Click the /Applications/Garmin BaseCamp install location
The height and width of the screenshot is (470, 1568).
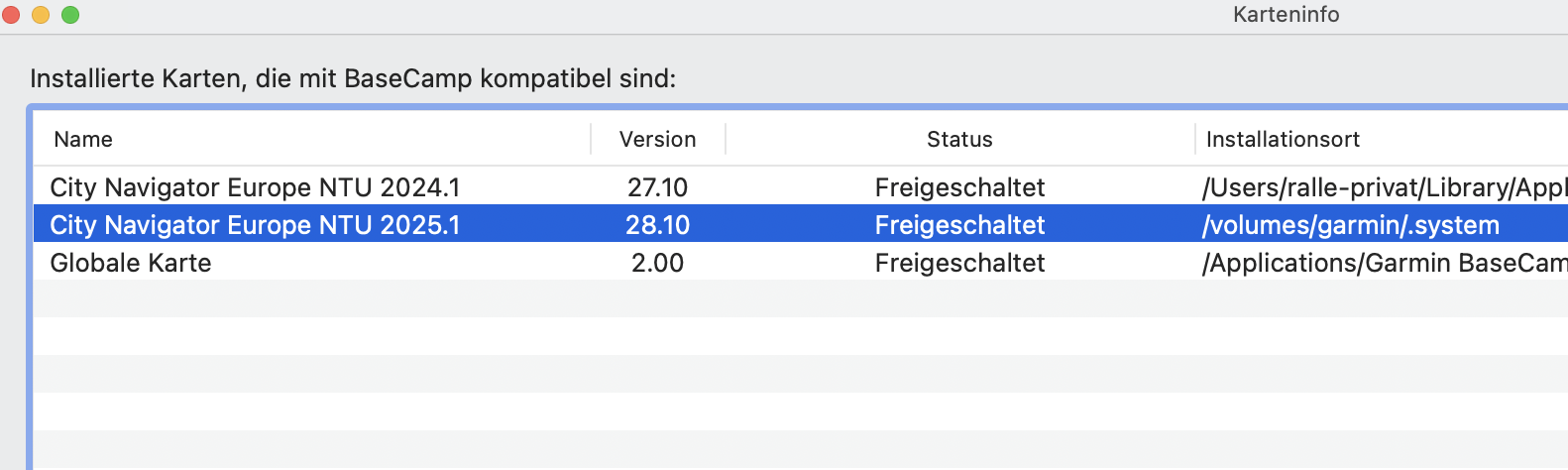[x=1384, y=263]
